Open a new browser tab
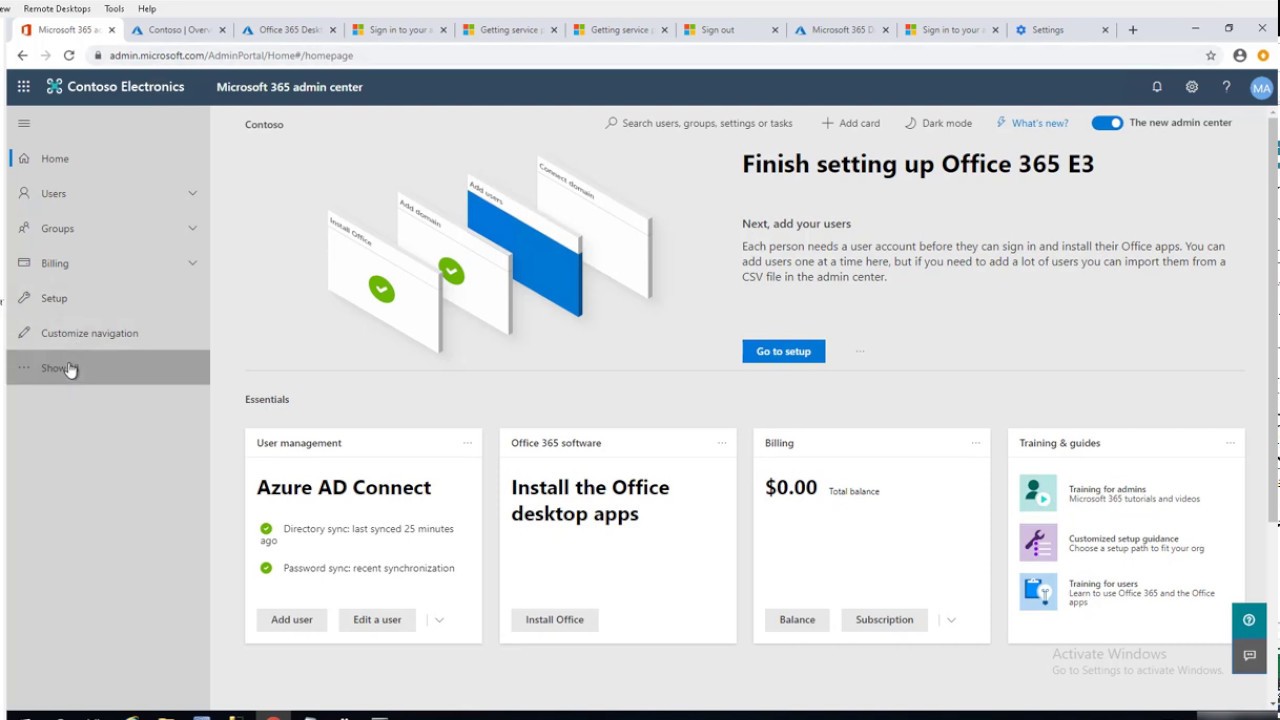The height and width of the screenshot is (720, 1280). click(x=1133, y=30)
